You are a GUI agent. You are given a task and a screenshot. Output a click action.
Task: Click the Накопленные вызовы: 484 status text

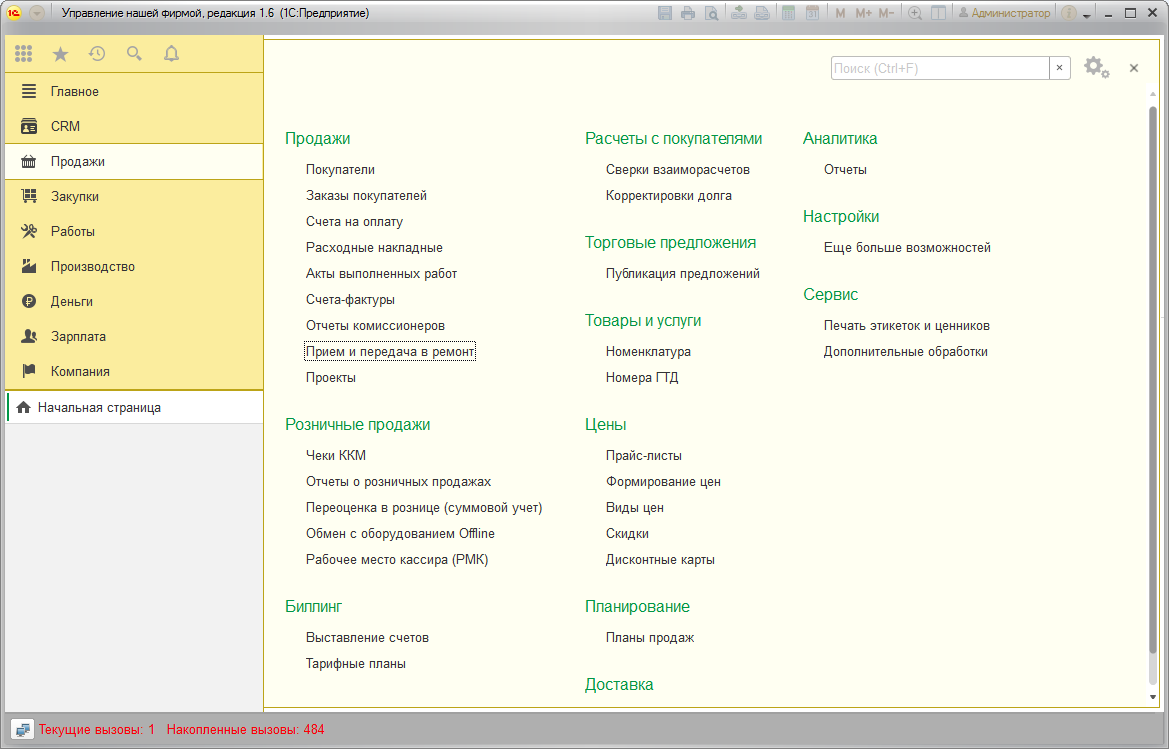click(x=245, y=730)
